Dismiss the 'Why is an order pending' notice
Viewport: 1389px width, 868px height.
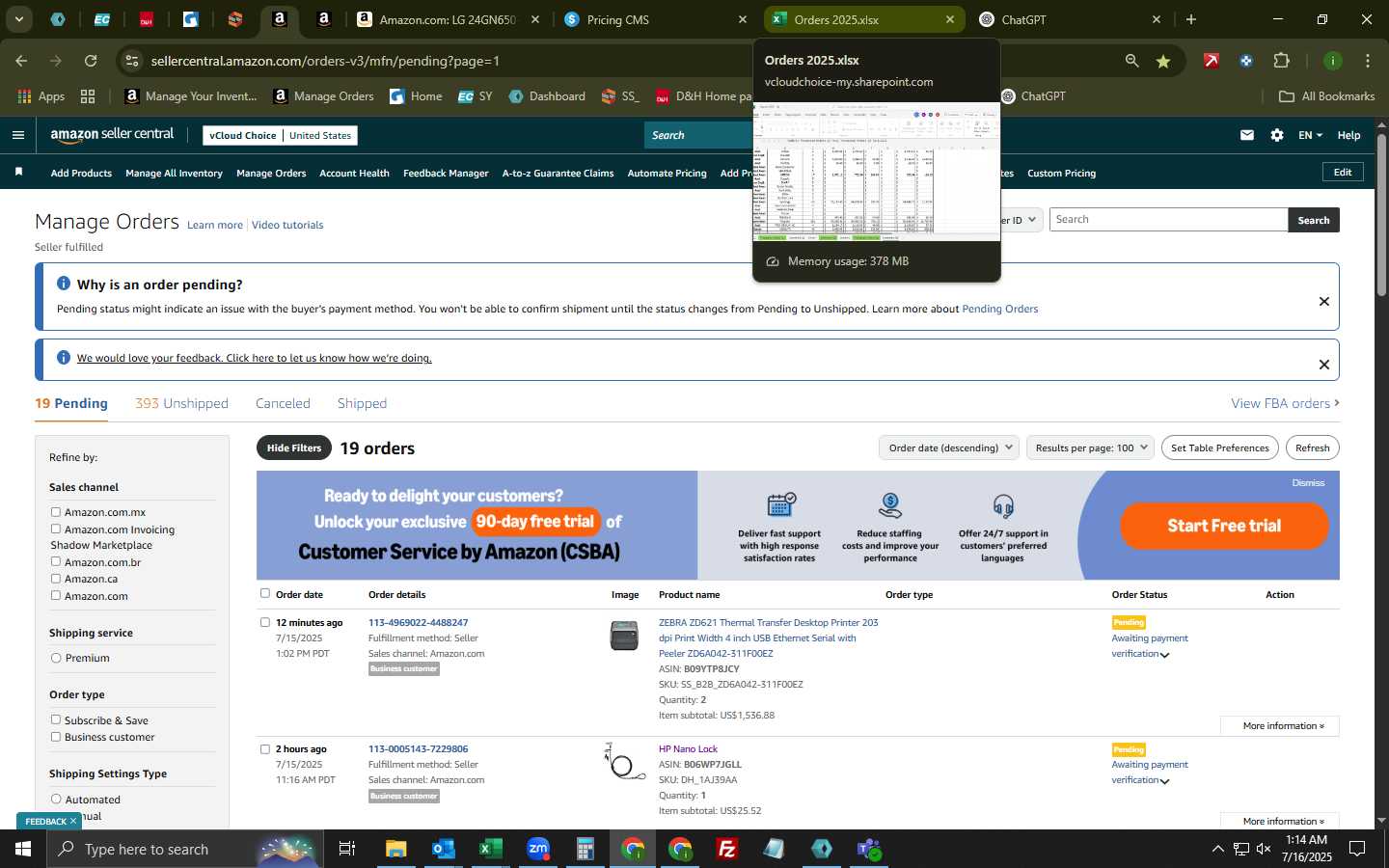click(1323, 301)
